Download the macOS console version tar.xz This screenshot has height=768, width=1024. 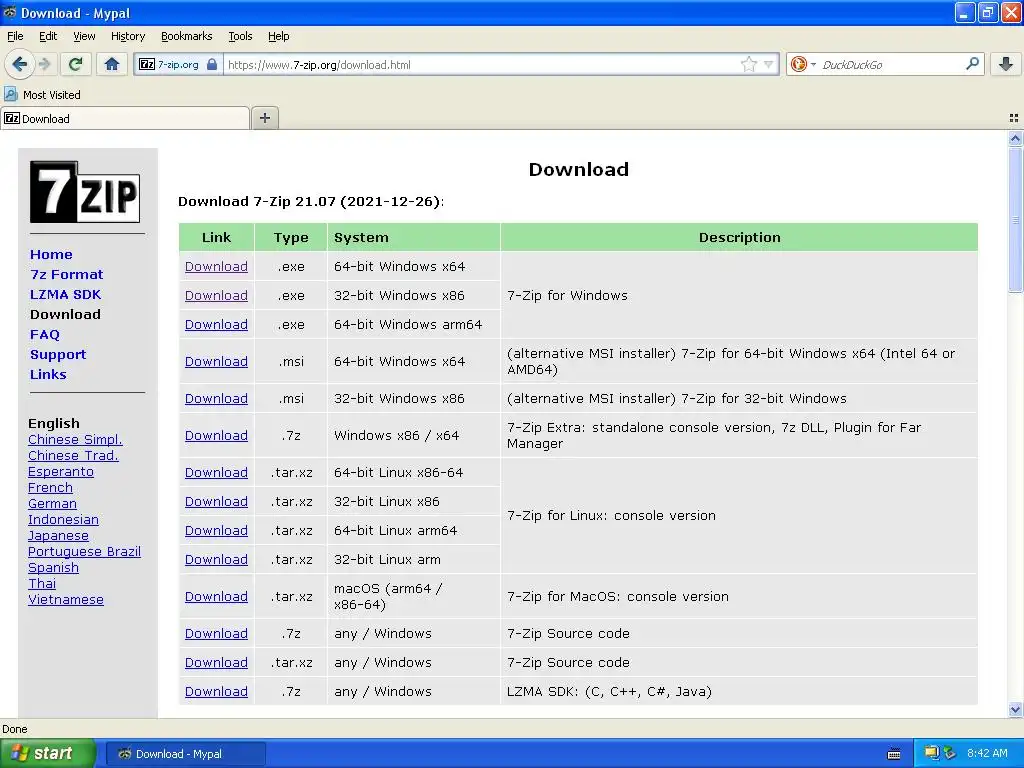pyautogui.click(x=216, y=596)
